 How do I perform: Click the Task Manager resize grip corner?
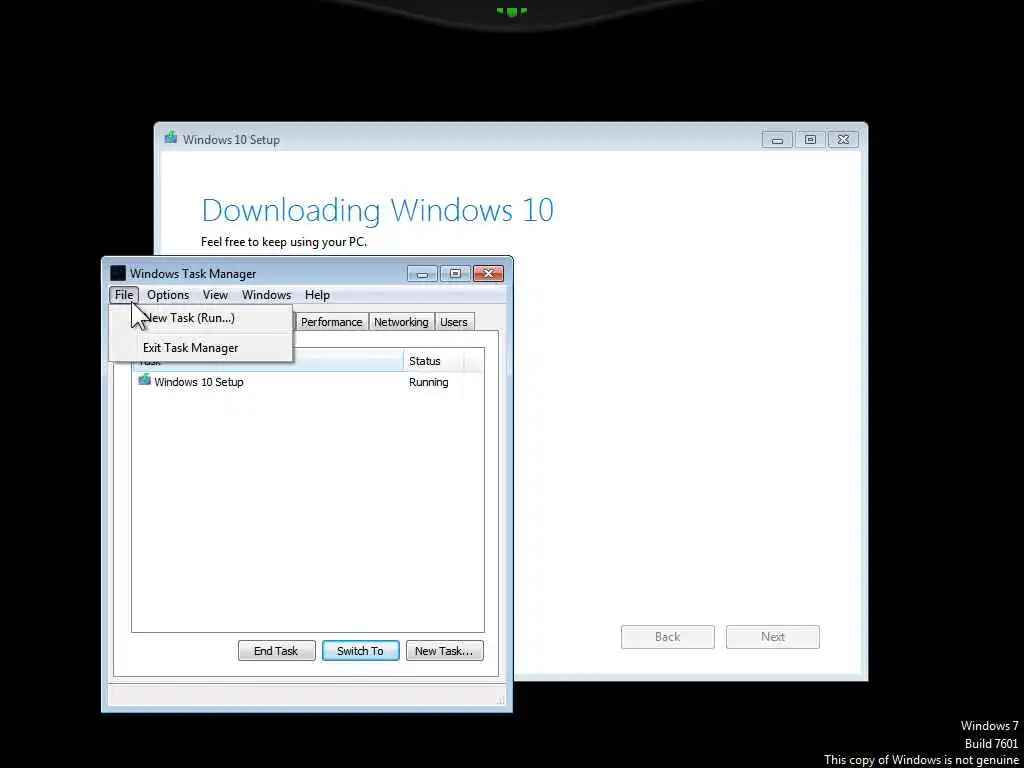coord(501,700)
